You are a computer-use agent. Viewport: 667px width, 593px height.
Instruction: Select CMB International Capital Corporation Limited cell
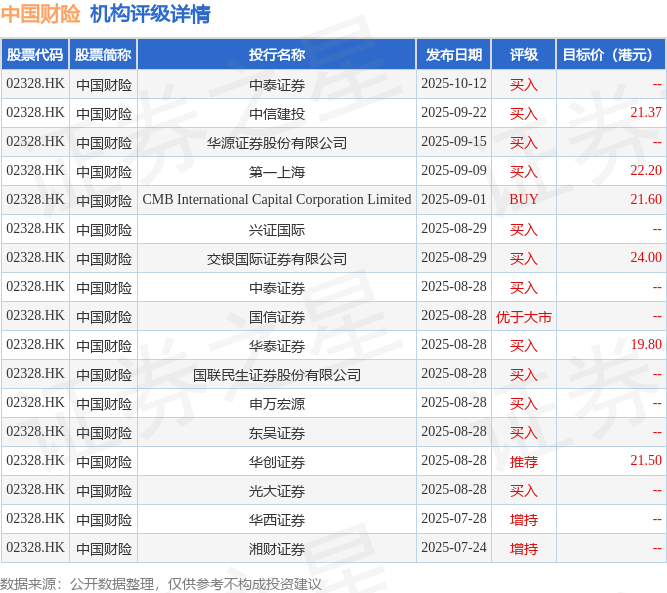[276, 200]
